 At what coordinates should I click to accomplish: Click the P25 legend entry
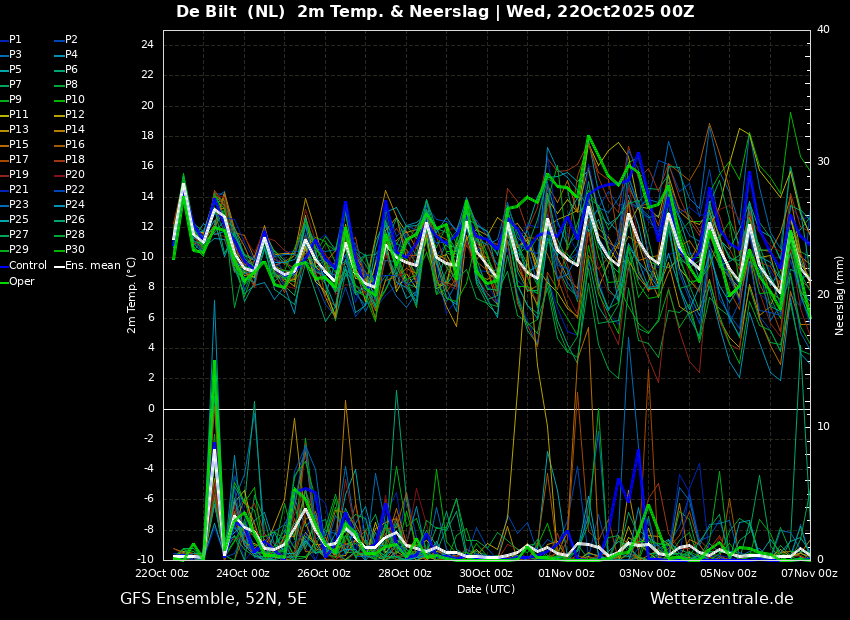[18, 220]
